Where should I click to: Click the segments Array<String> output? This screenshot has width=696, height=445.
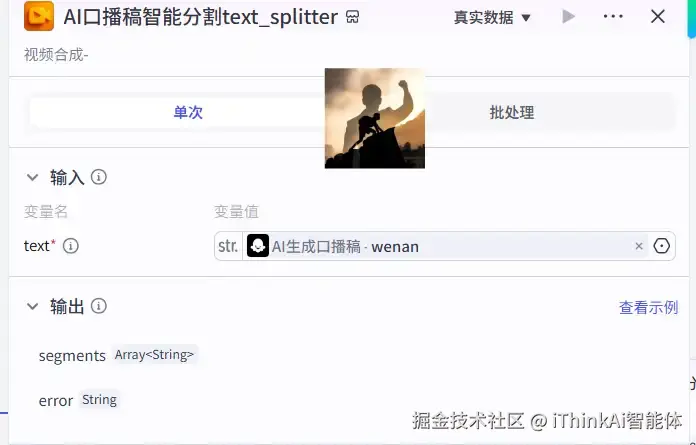[117, 355]
